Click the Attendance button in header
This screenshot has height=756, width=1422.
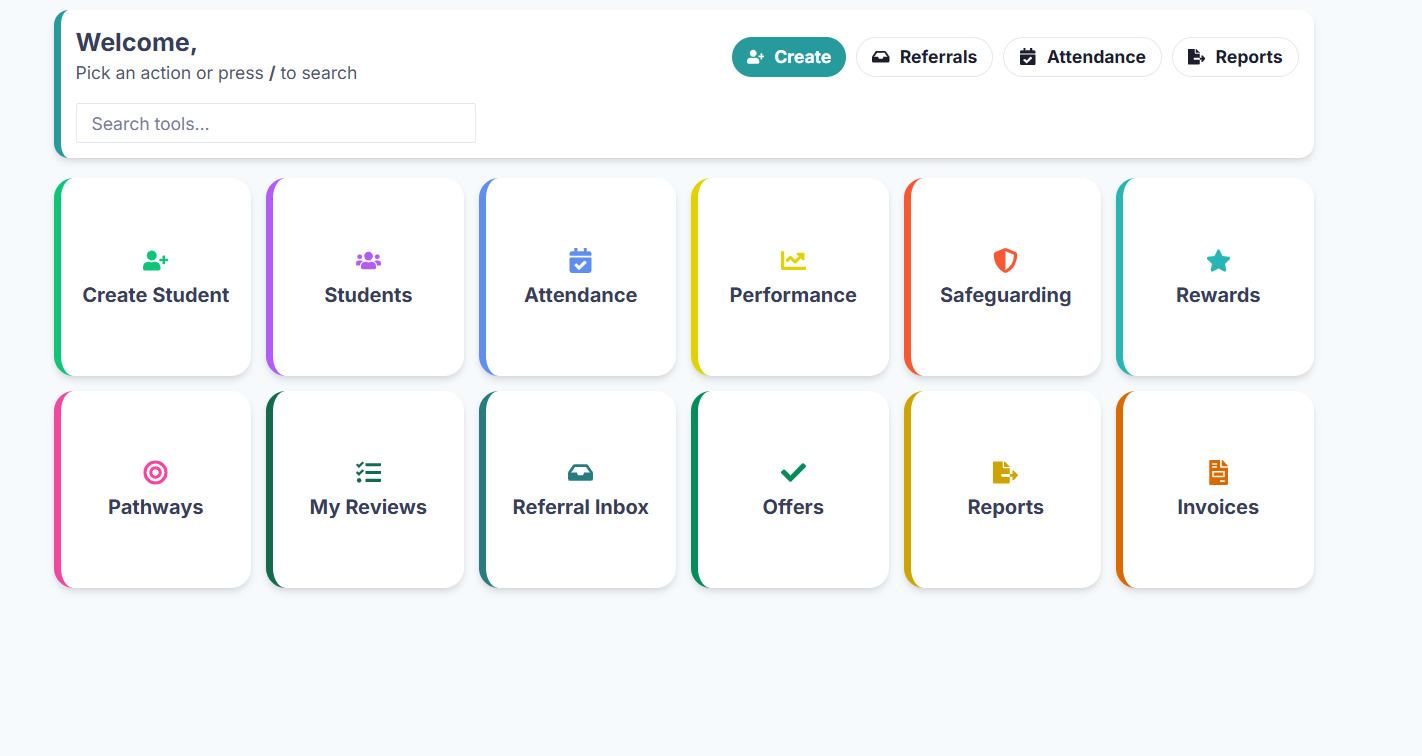click(x=1082, y=57)
